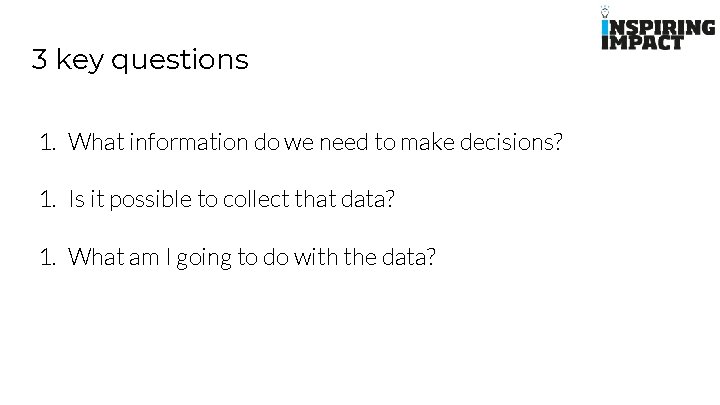Click the word INSPIRING in the logo
The width and height of the screenshot is (720, 405).
click(660, 28)
